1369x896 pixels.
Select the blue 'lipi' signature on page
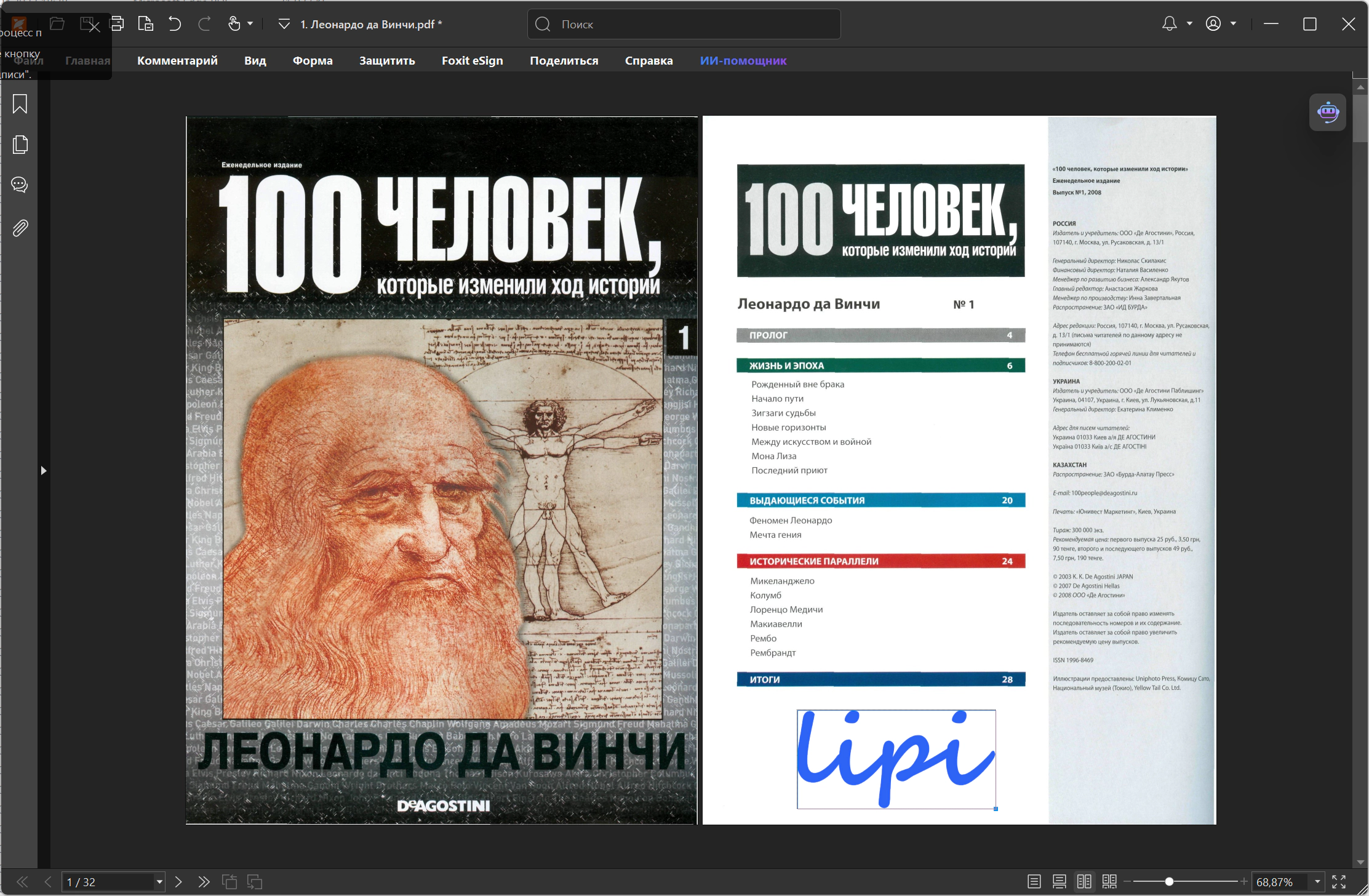click(896, 759)
